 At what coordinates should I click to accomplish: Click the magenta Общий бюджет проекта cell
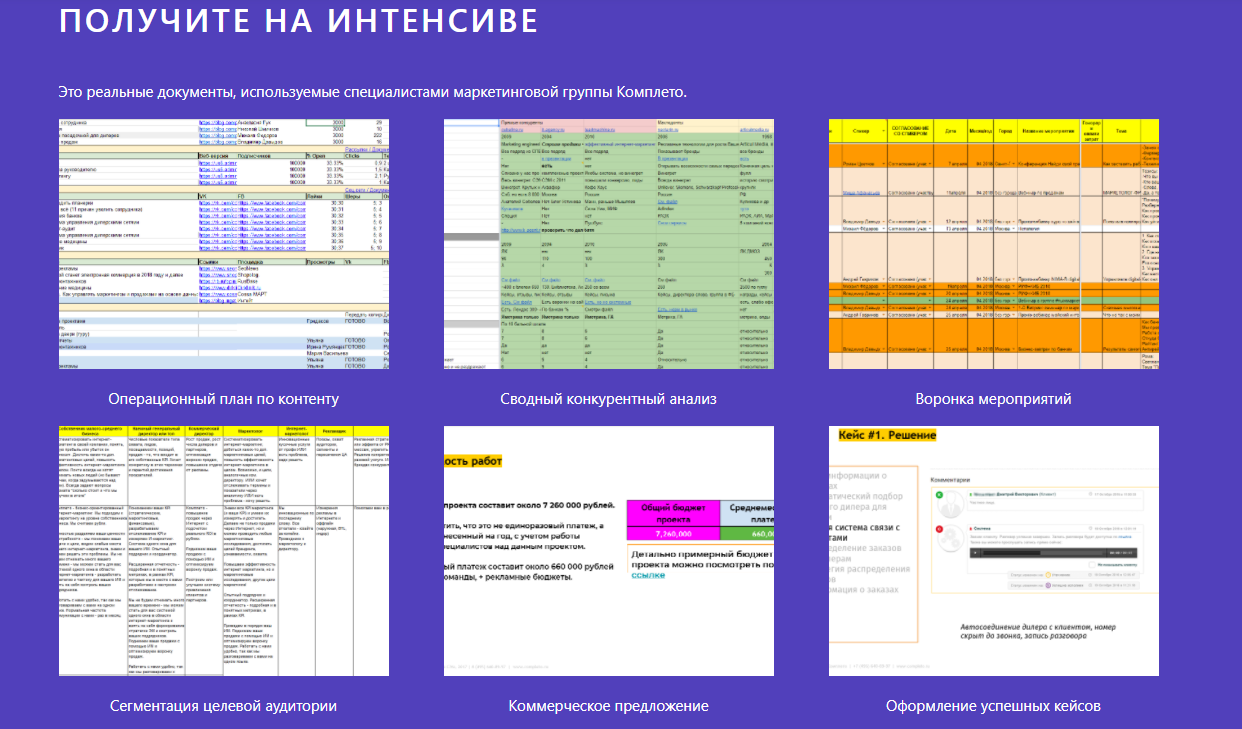pyautogui.click(x=672, y=512)
